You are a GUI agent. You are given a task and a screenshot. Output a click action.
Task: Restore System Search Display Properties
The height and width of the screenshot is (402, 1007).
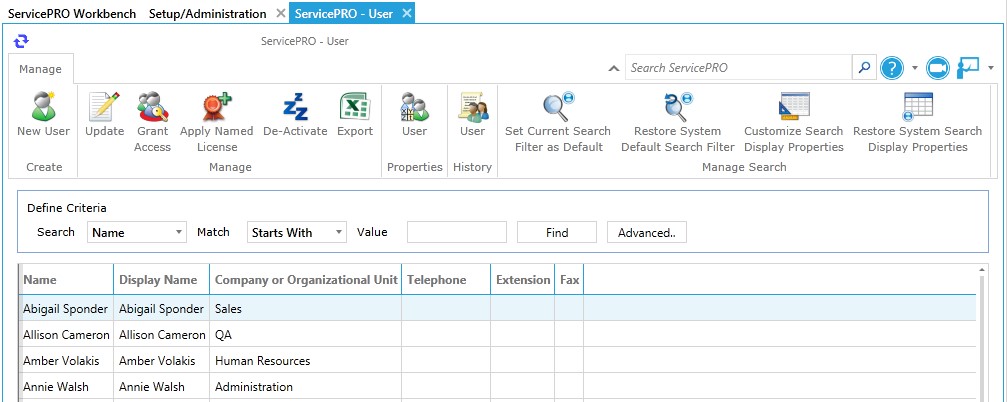tap(917, 107)
